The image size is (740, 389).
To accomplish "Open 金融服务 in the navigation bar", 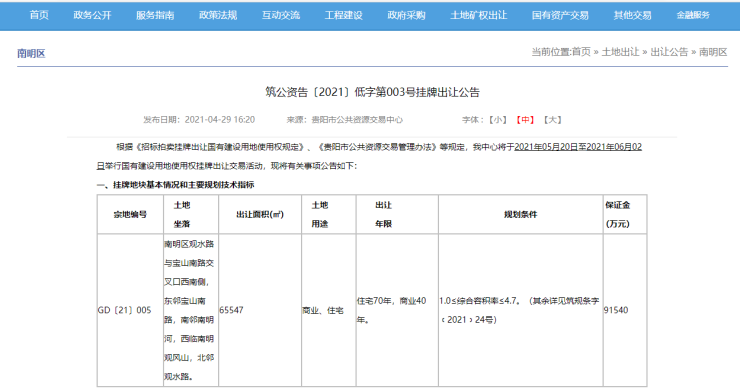I will click(693, 15).
